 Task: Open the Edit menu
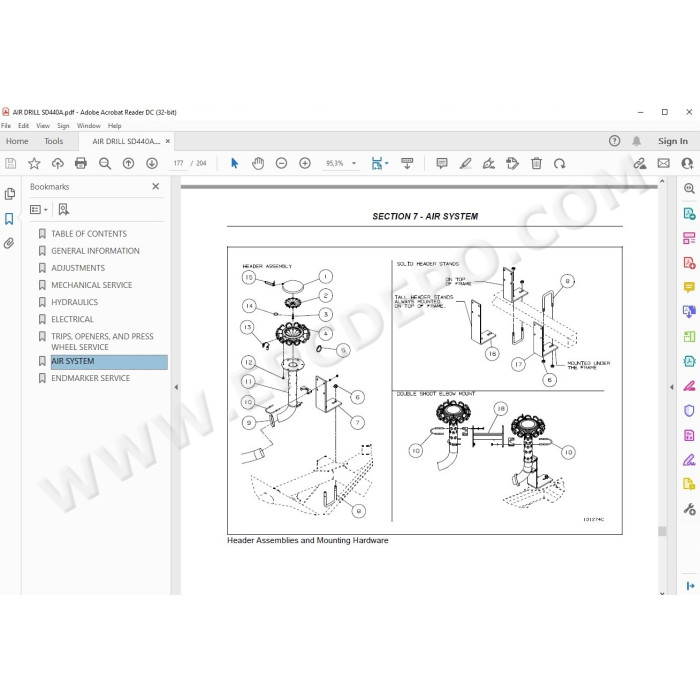23,126
